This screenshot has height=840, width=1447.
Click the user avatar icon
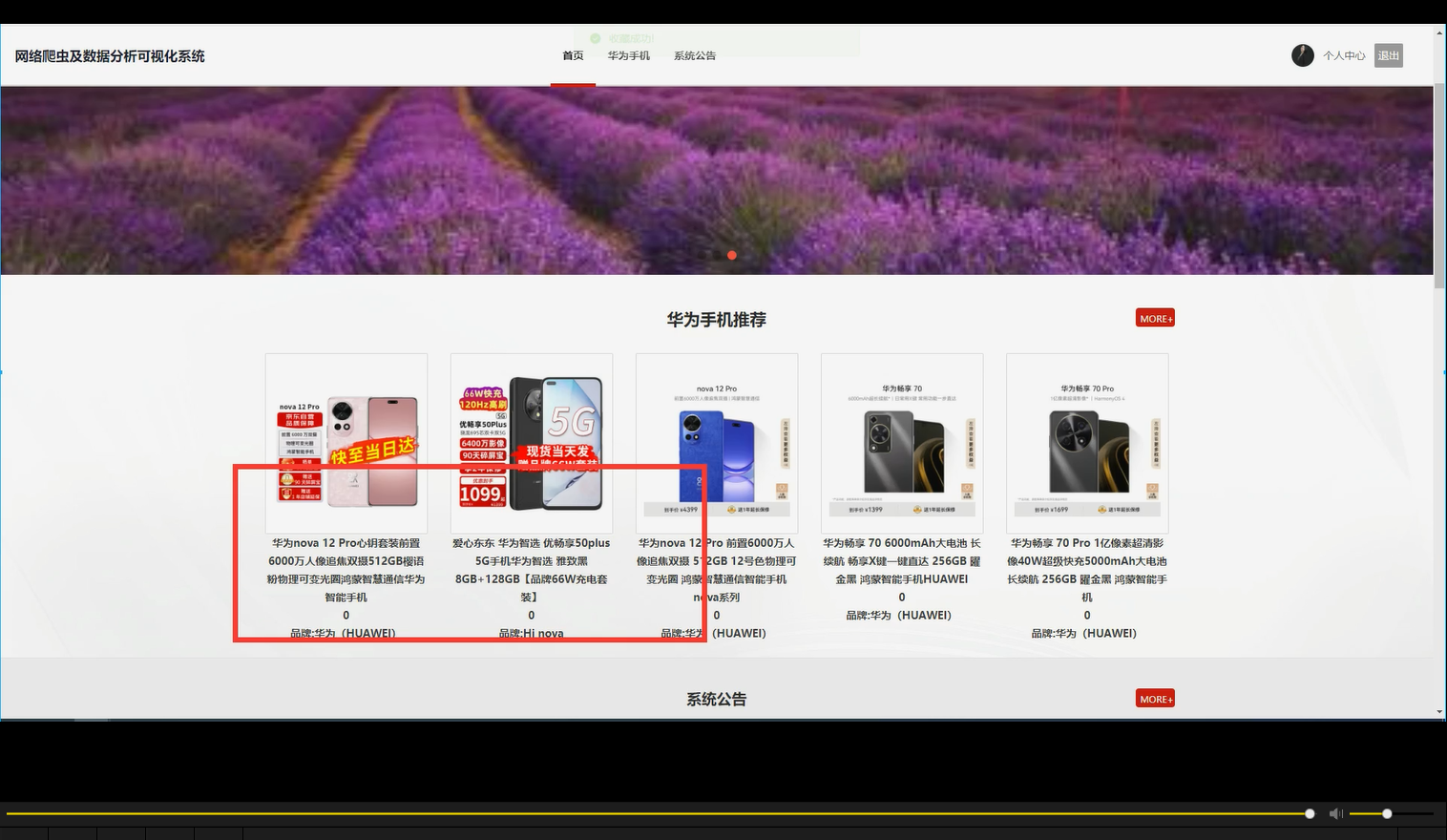(x=1303, y=55)
